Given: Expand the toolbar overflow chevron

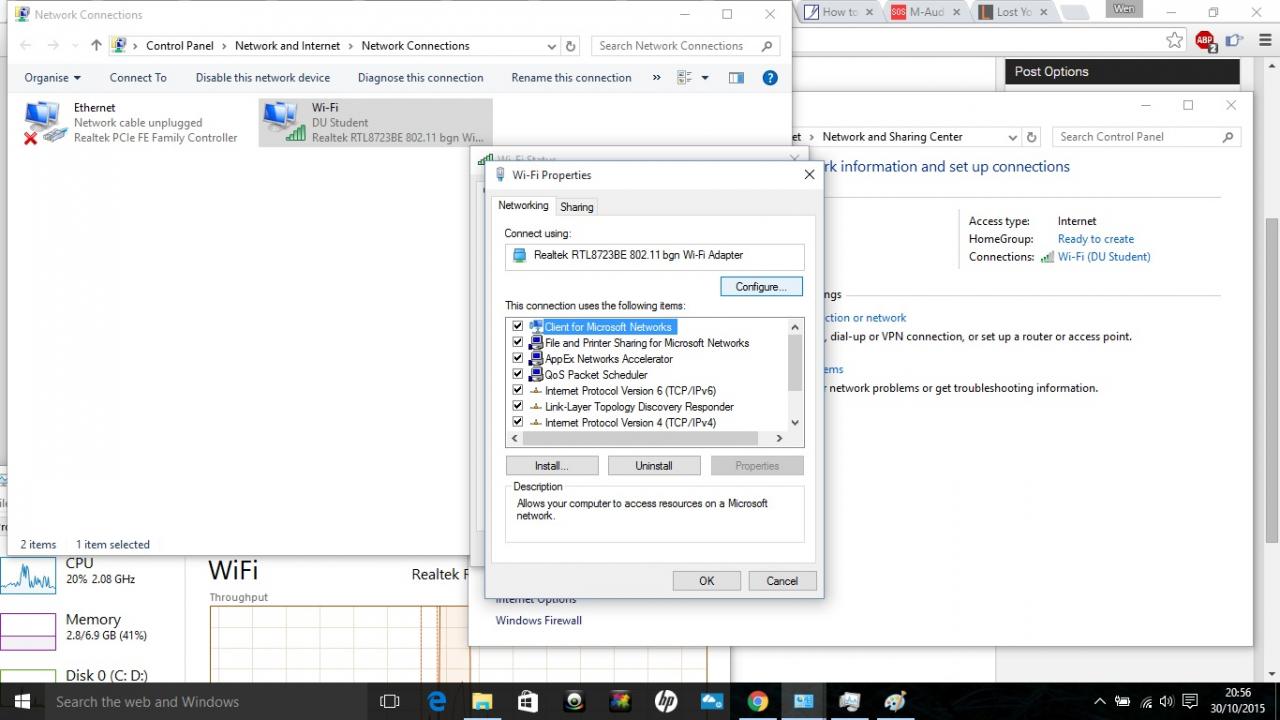Looking at the screenshot, I should [657, 77].
